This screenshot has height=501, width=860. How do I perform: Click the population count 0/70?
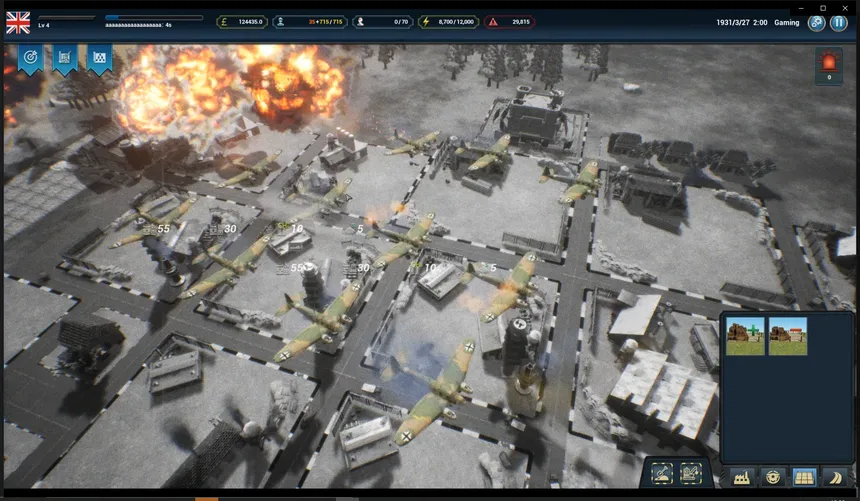(401, 22)
